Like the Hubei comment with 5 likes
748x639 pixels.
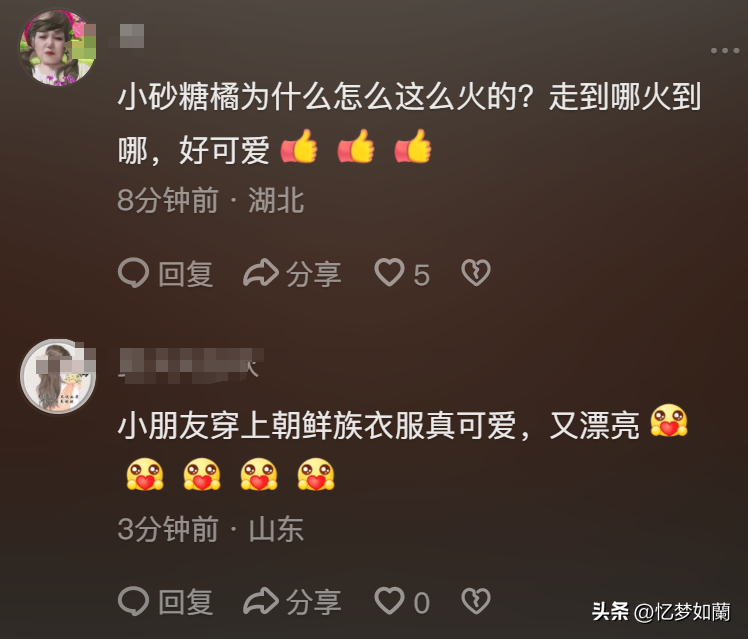click(389, 273)
